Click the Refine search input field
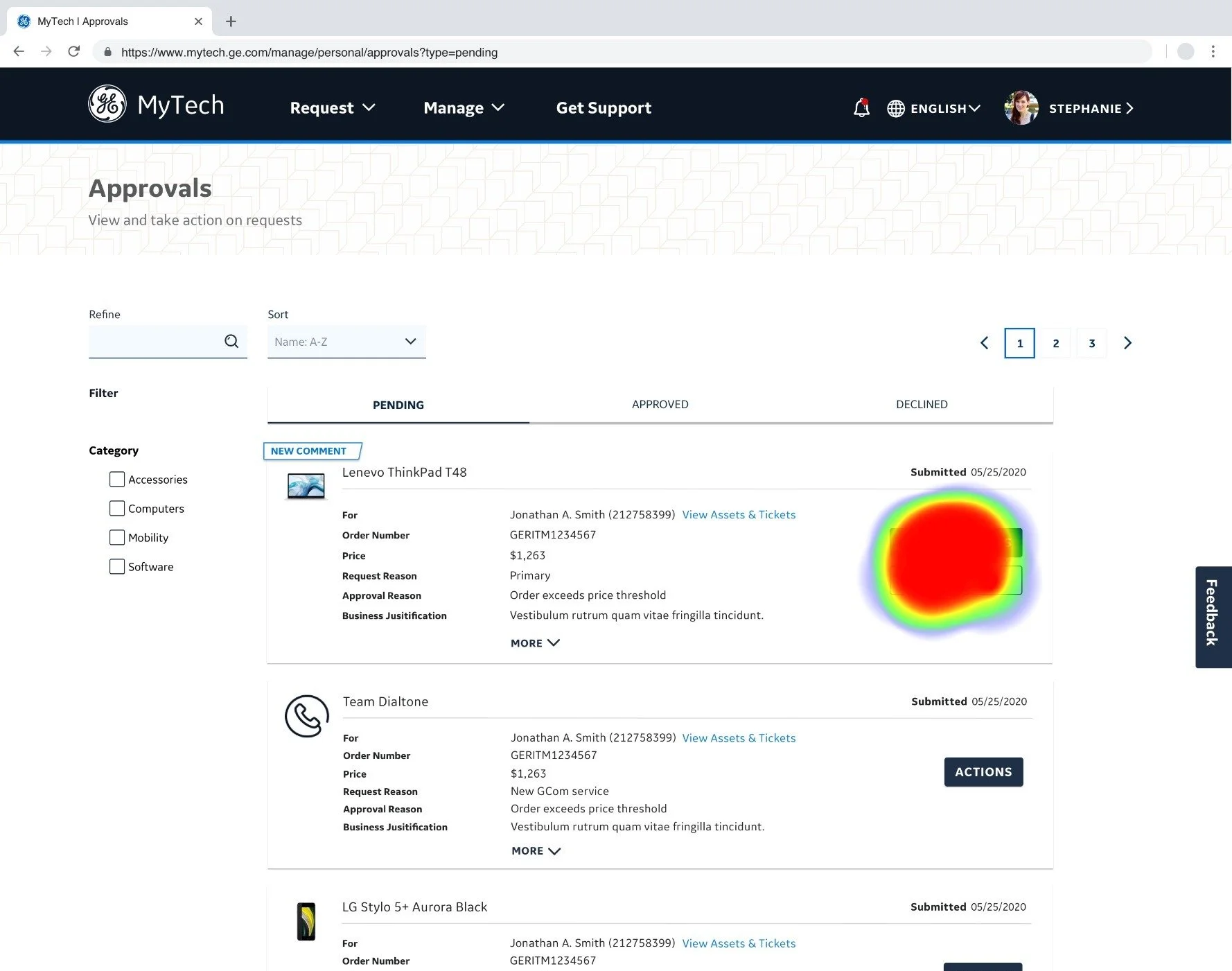 [x=168, y=342]
